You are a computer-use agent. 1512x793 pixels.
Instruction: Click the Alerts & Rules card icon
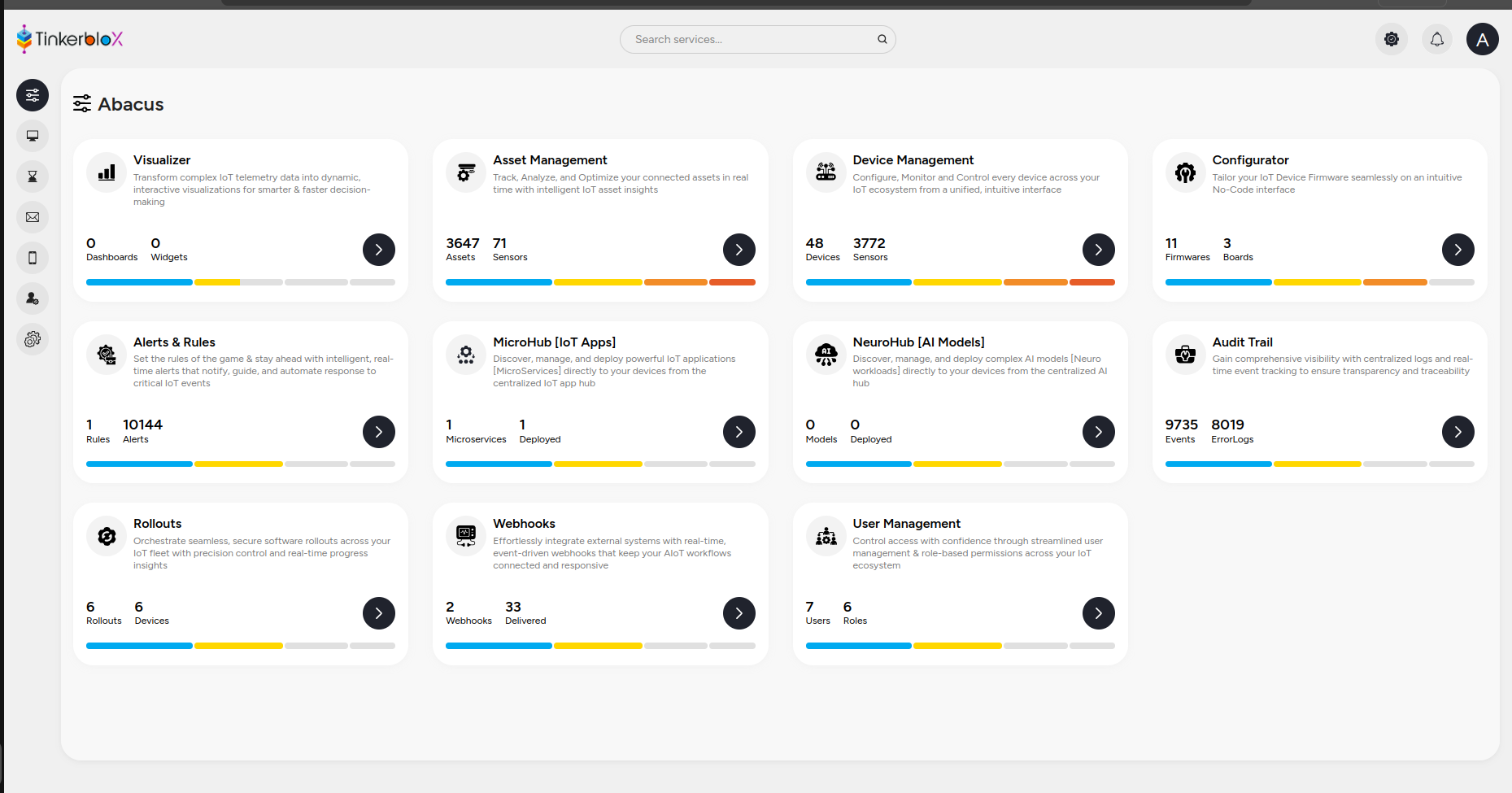(x=107, y=355)
